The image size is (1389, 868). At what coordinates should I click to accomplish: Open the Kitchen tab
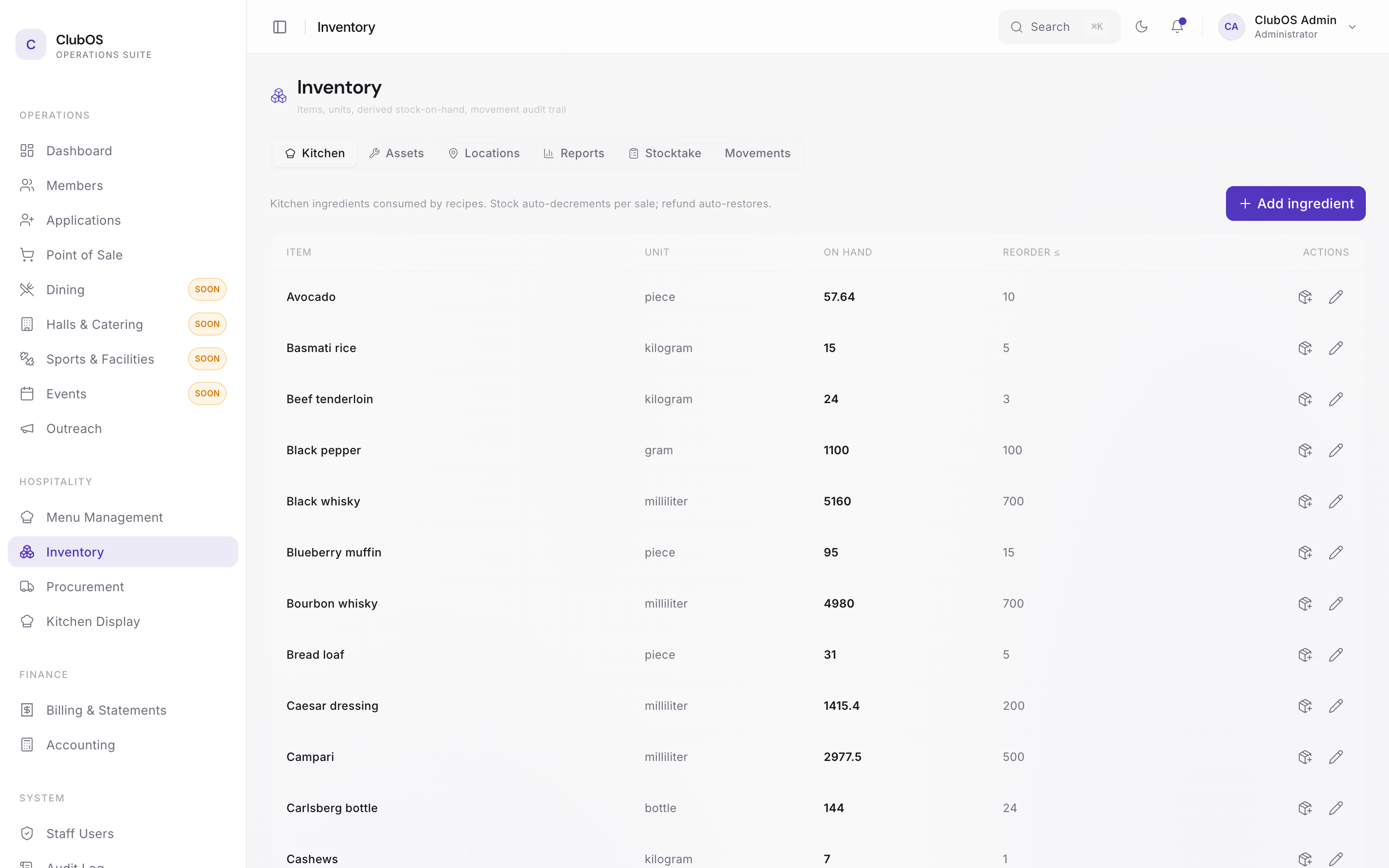pyautogui.click(x=315, y=153)
